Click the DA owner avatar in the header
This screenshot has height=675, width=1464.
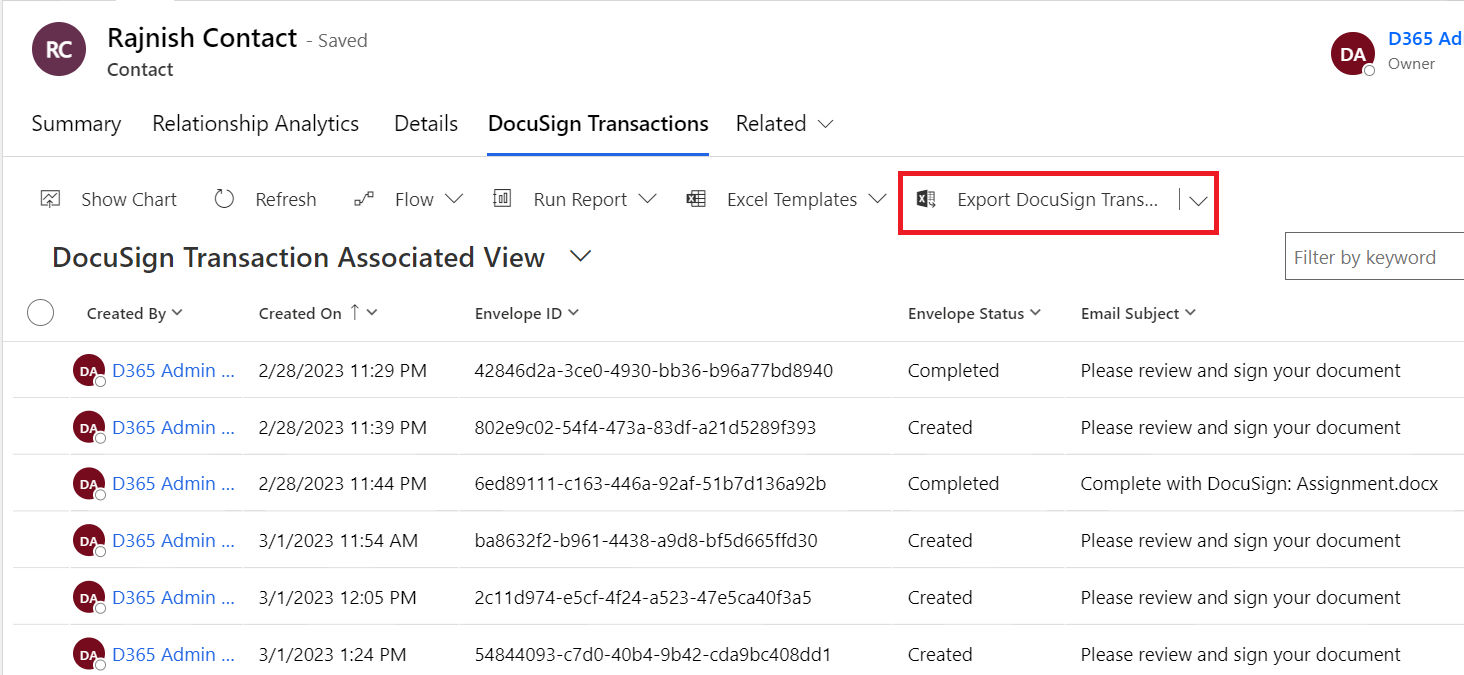1353,54
